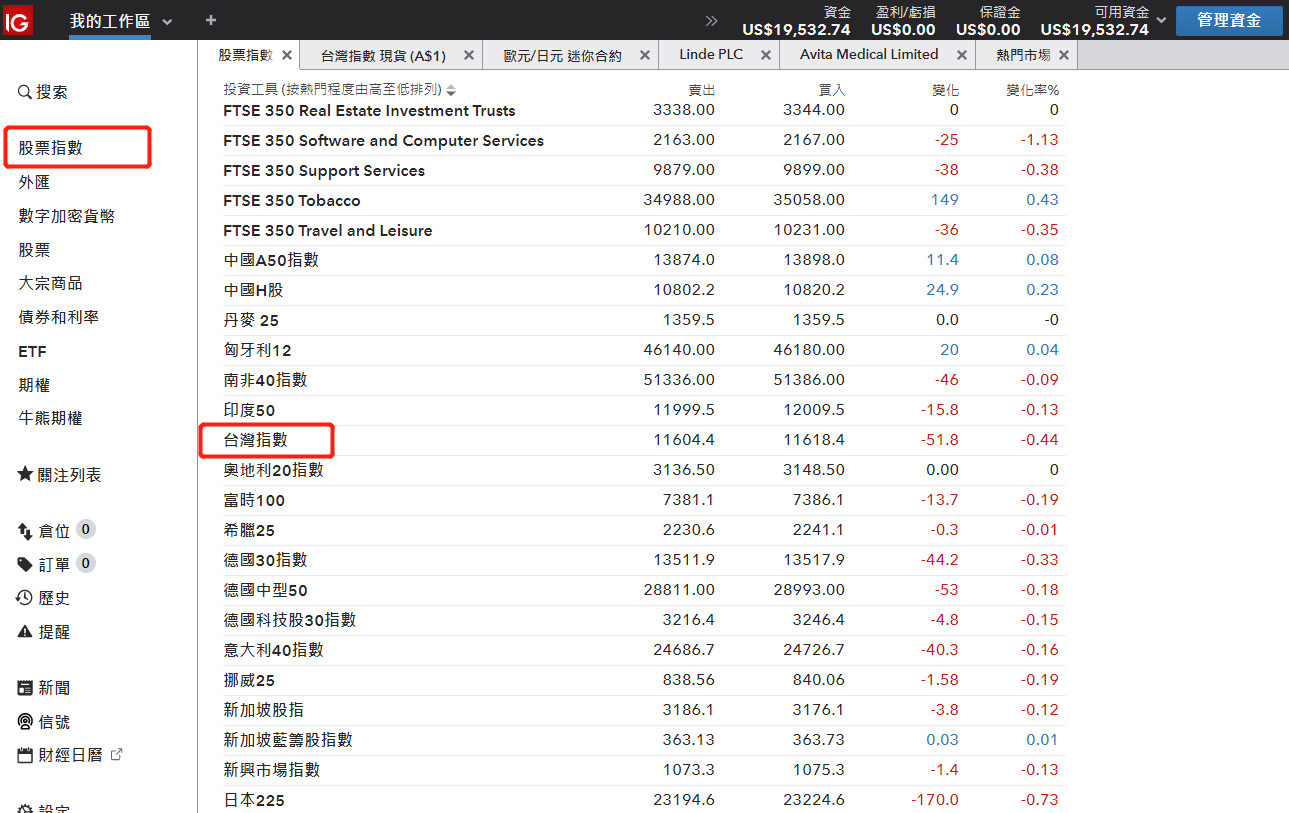Open the ETF market list
This screenshot has width=1289, height=813.
click(x=34, y=351)
